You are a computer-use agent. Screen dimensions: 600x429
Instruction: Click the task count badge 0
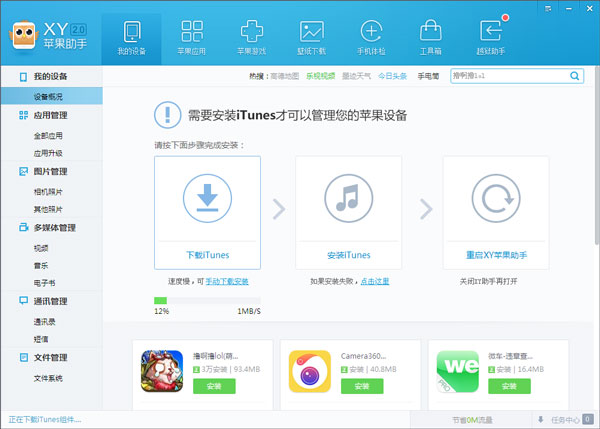(x=588, y=419)
